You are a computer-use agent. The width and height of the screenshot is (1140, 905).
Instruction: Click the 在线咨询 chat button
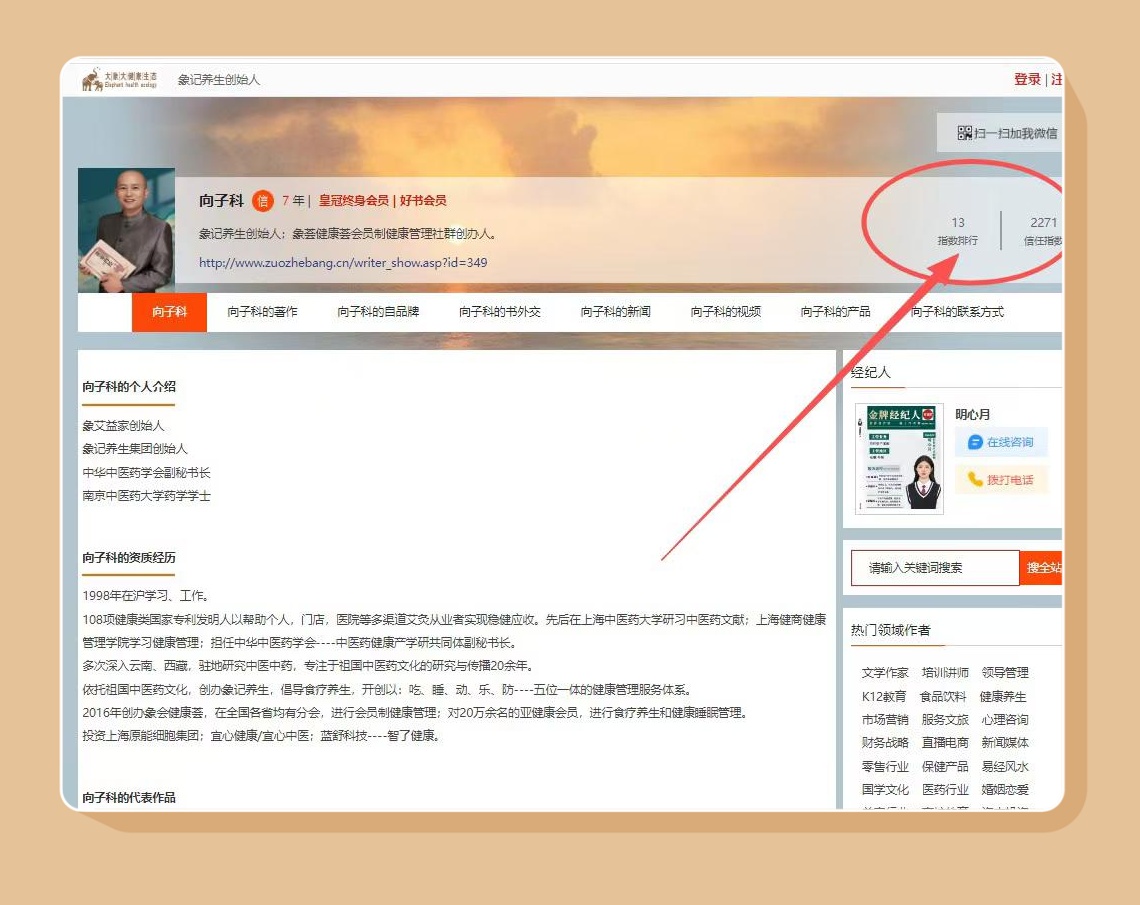[x=1000, y=442]
